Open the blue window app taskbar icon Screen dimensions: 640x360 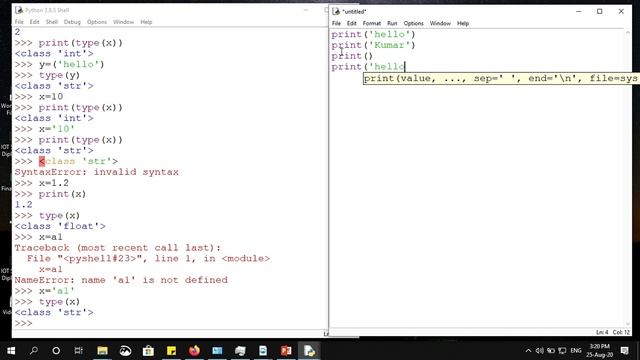(x=217, y=351)
